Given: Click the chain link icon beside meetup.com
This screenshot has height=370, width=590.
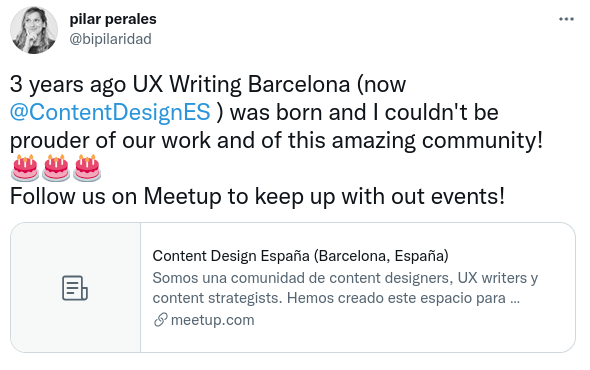Looking at the screenshot, I should tap(160, 320).
